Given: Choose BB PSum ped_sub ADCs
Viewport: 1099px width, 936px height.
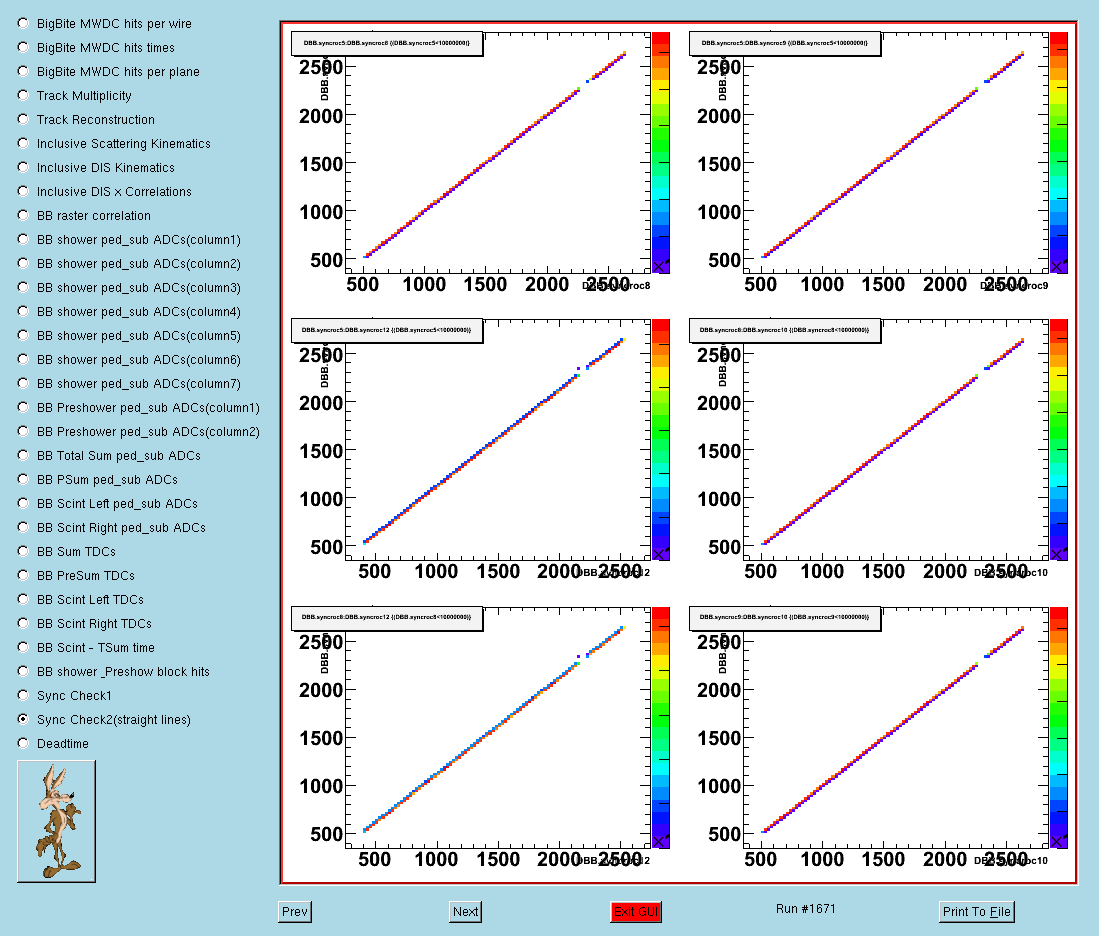Looking at the screenshot, I should coord(23,479).
